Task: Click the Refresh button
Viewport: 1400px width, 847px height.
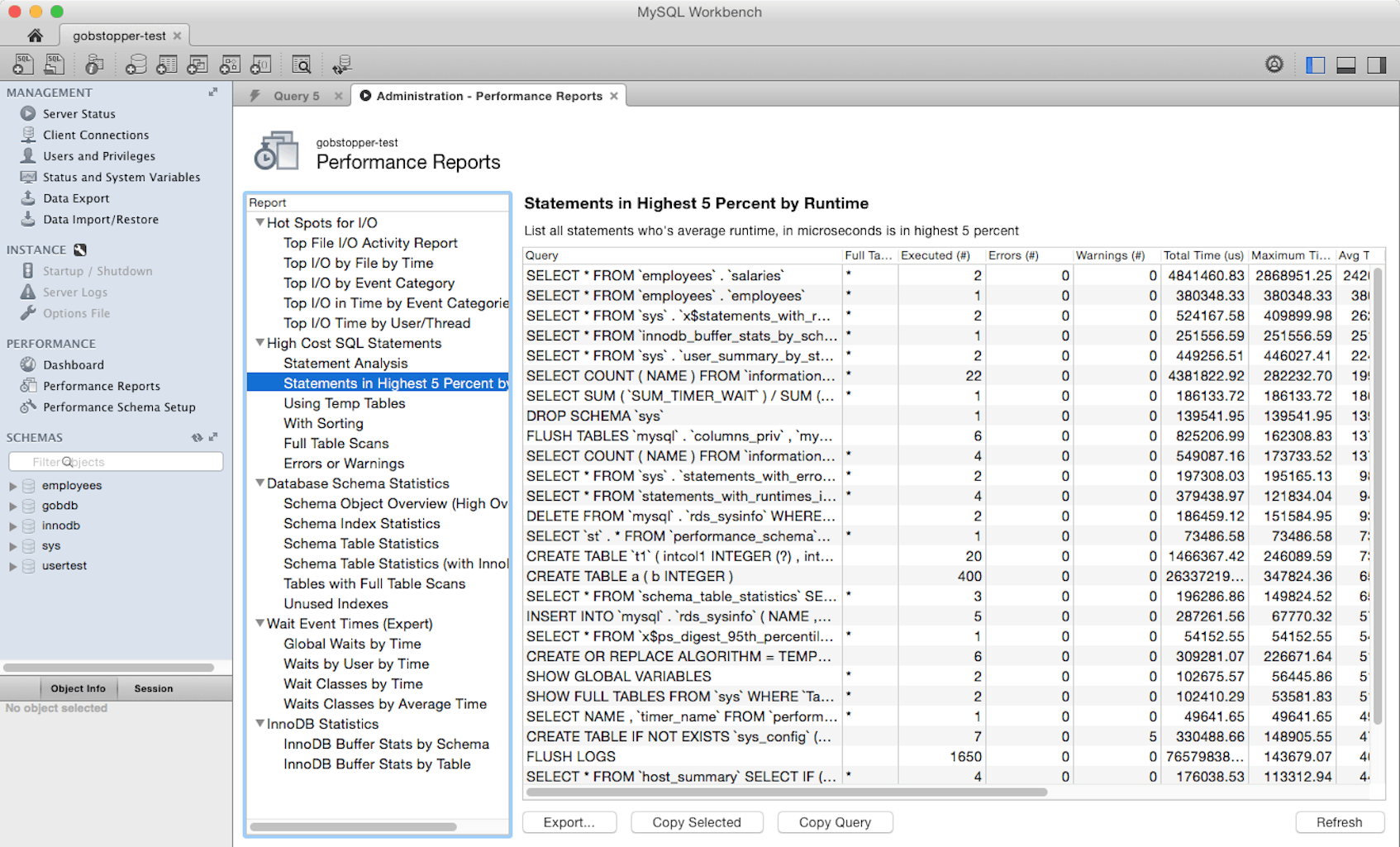Action: tap(1339, 822)
